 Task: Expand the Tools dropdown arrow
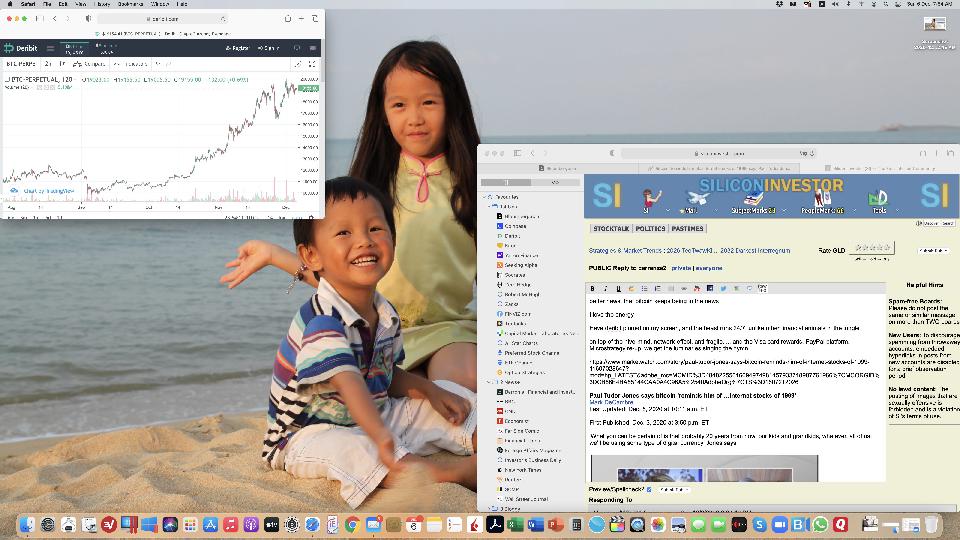coord(898,211)
